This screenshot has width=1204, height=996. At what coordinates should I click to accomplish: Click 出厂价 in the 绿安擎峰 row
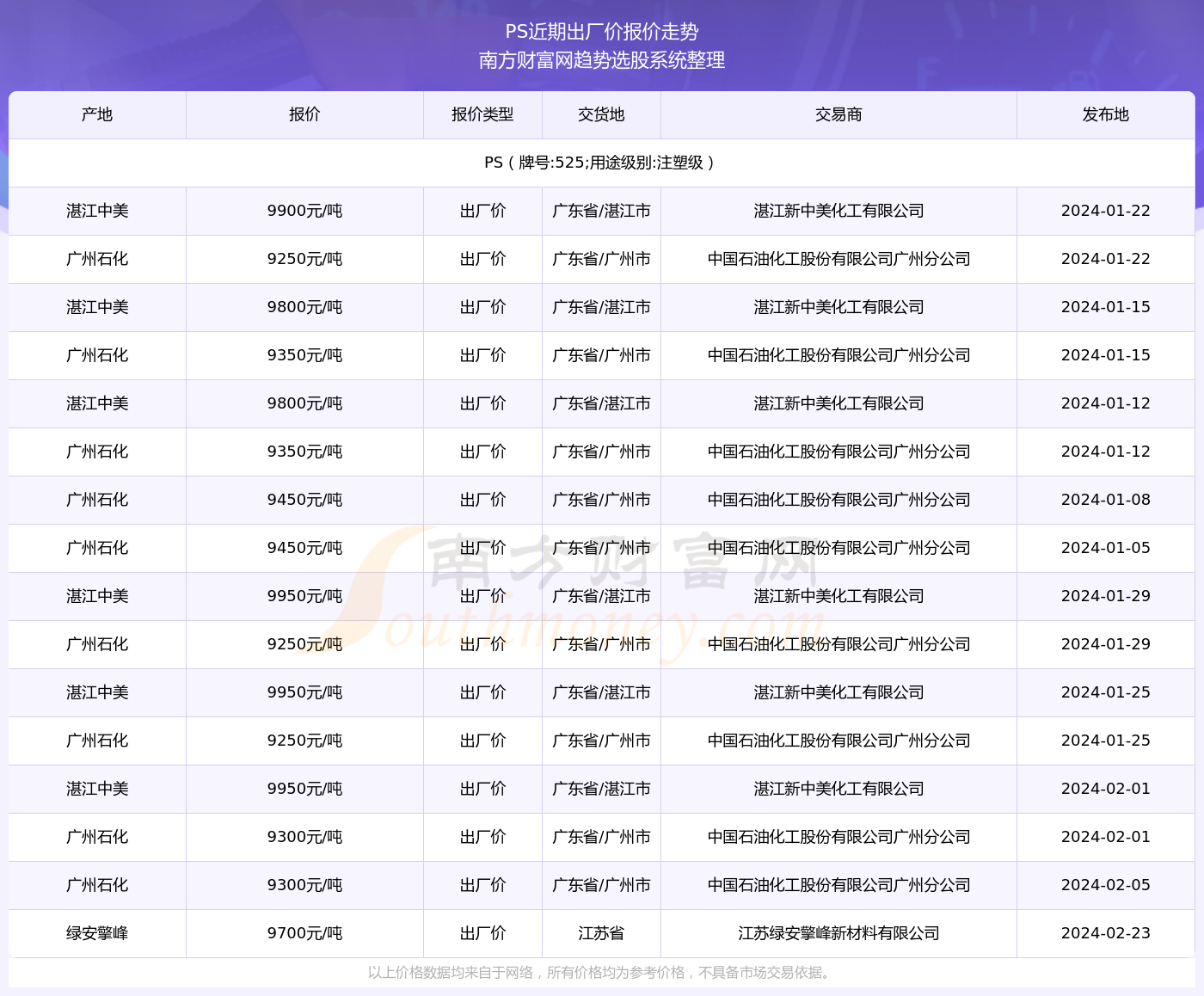pos(482,933)
